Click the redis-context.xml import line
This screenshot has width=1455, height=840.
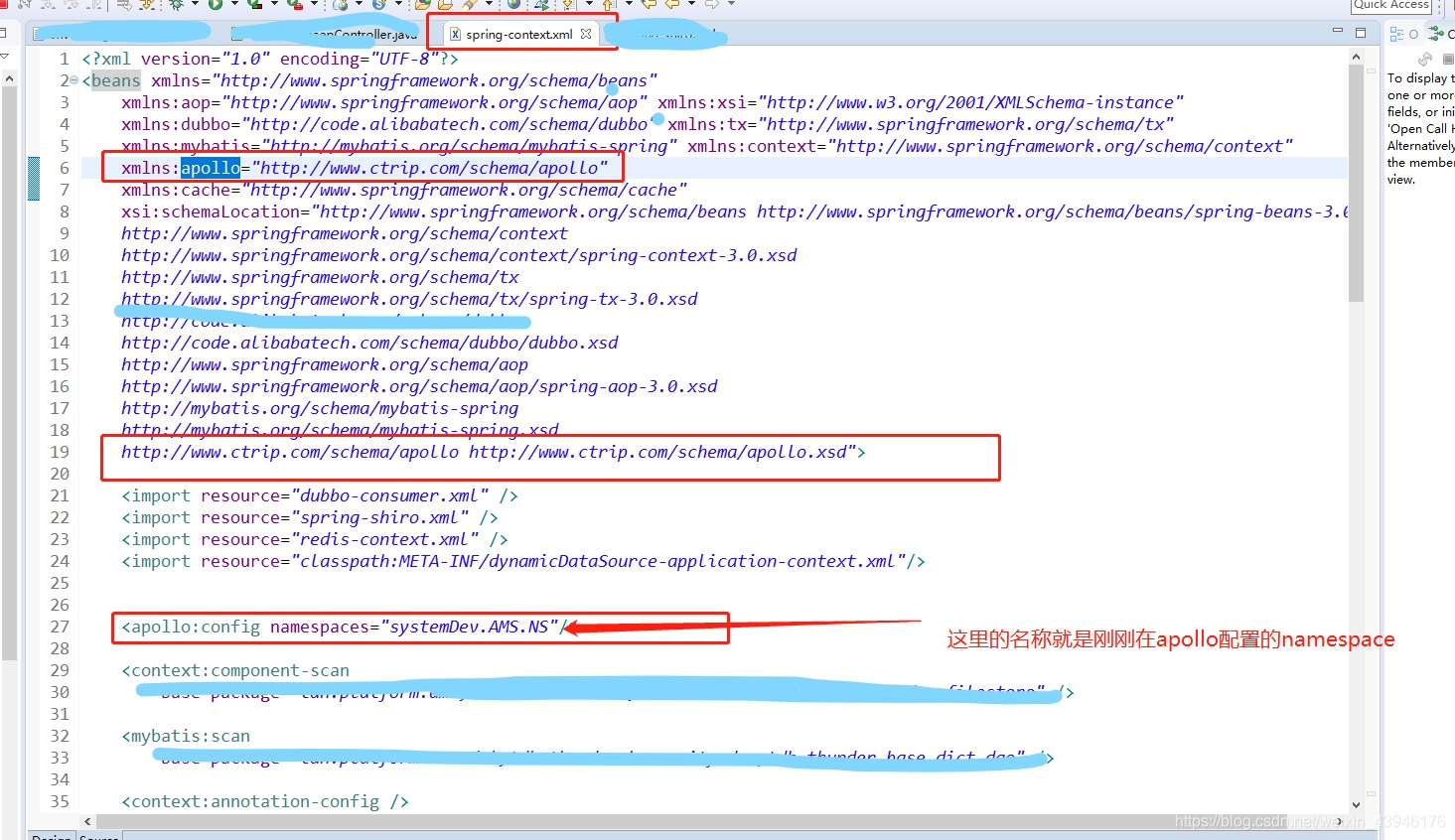pos(315,539)
